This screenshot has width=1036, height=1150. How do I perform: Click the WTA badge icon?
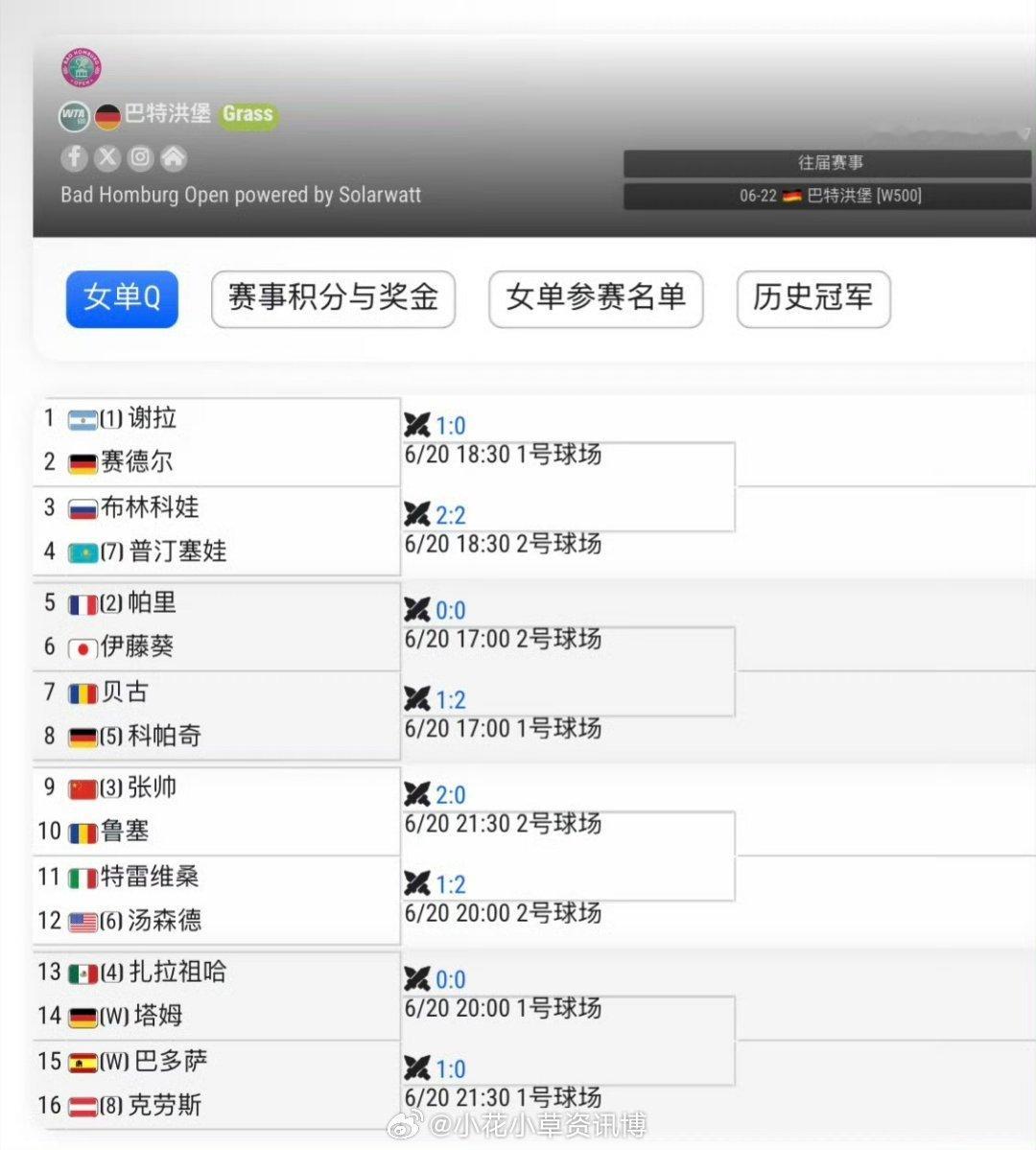74,116
